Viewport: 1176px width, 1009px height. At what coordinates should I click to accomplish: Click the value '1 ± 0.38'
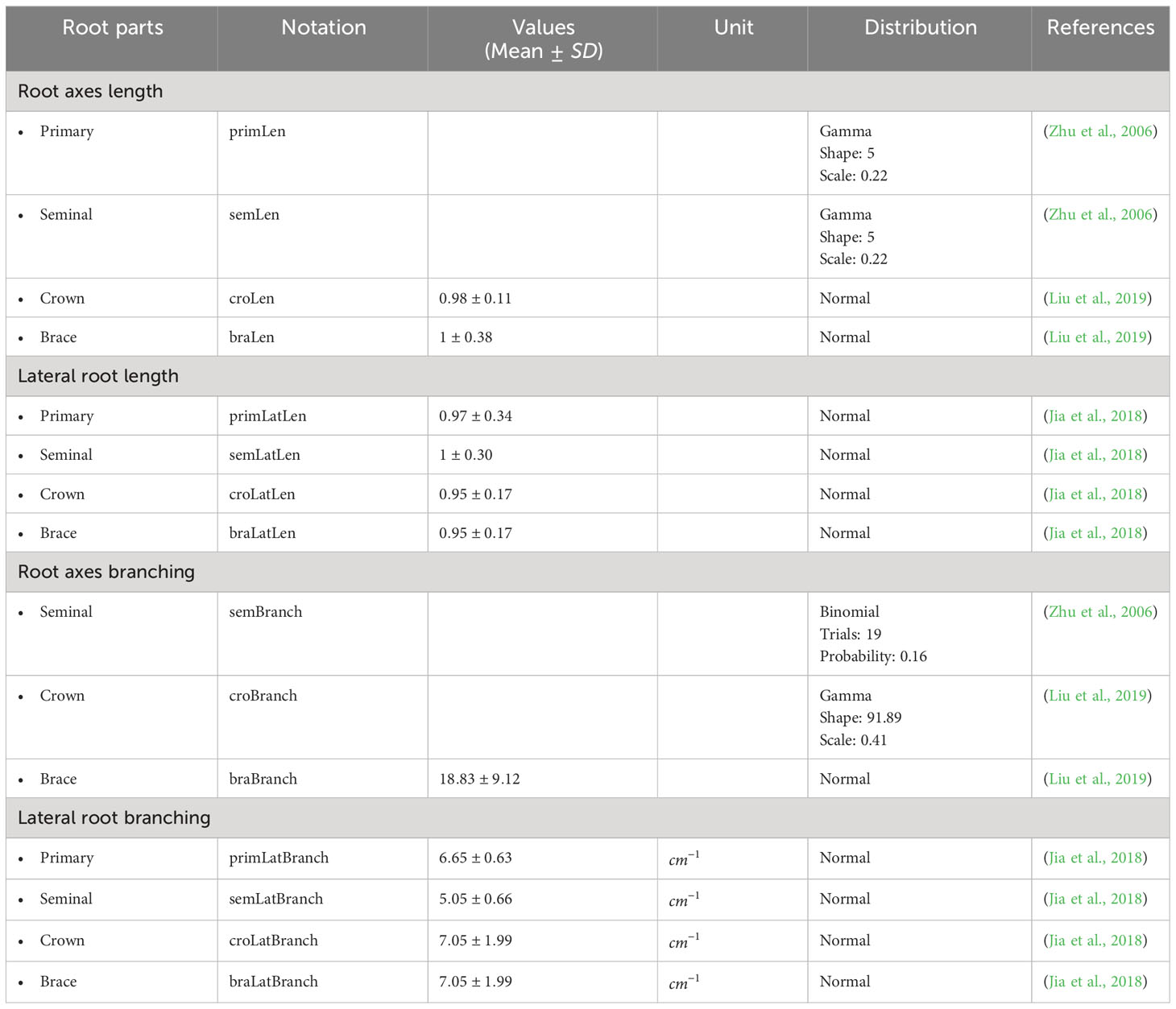coord(466,337)
